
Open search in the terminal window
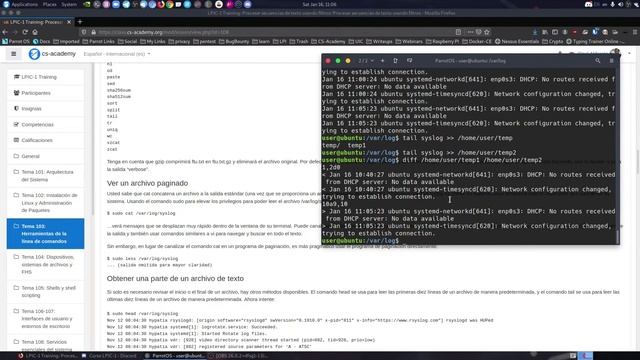tap(598, 60)
